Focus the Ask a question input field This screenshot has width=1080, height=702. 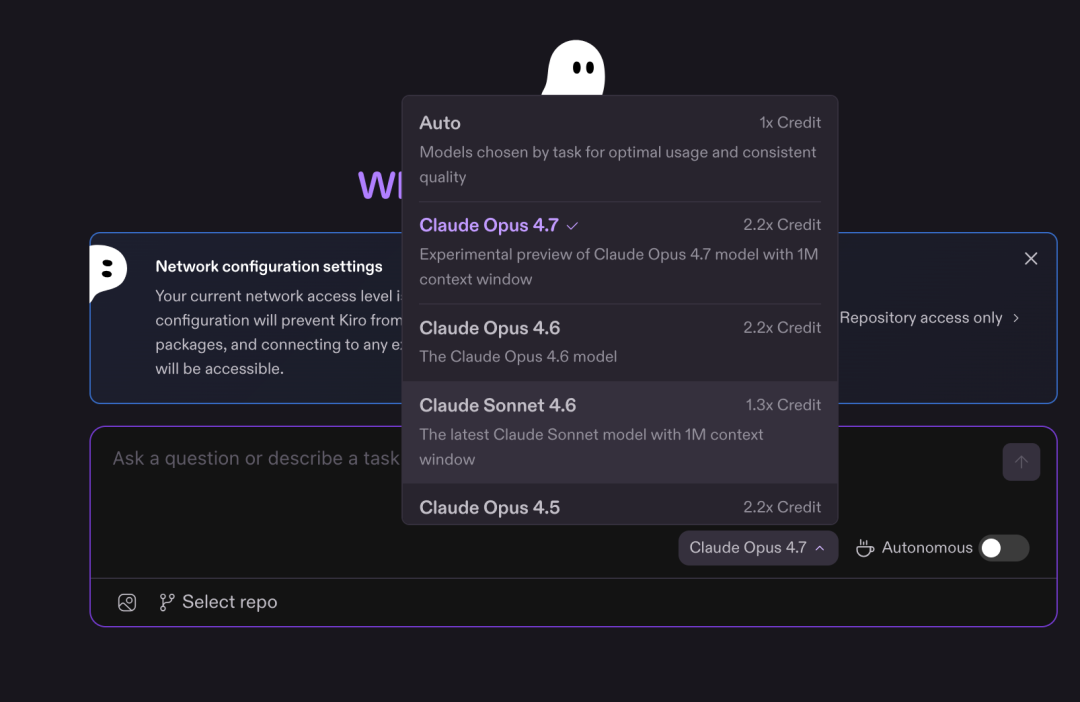tap(256, 458)
